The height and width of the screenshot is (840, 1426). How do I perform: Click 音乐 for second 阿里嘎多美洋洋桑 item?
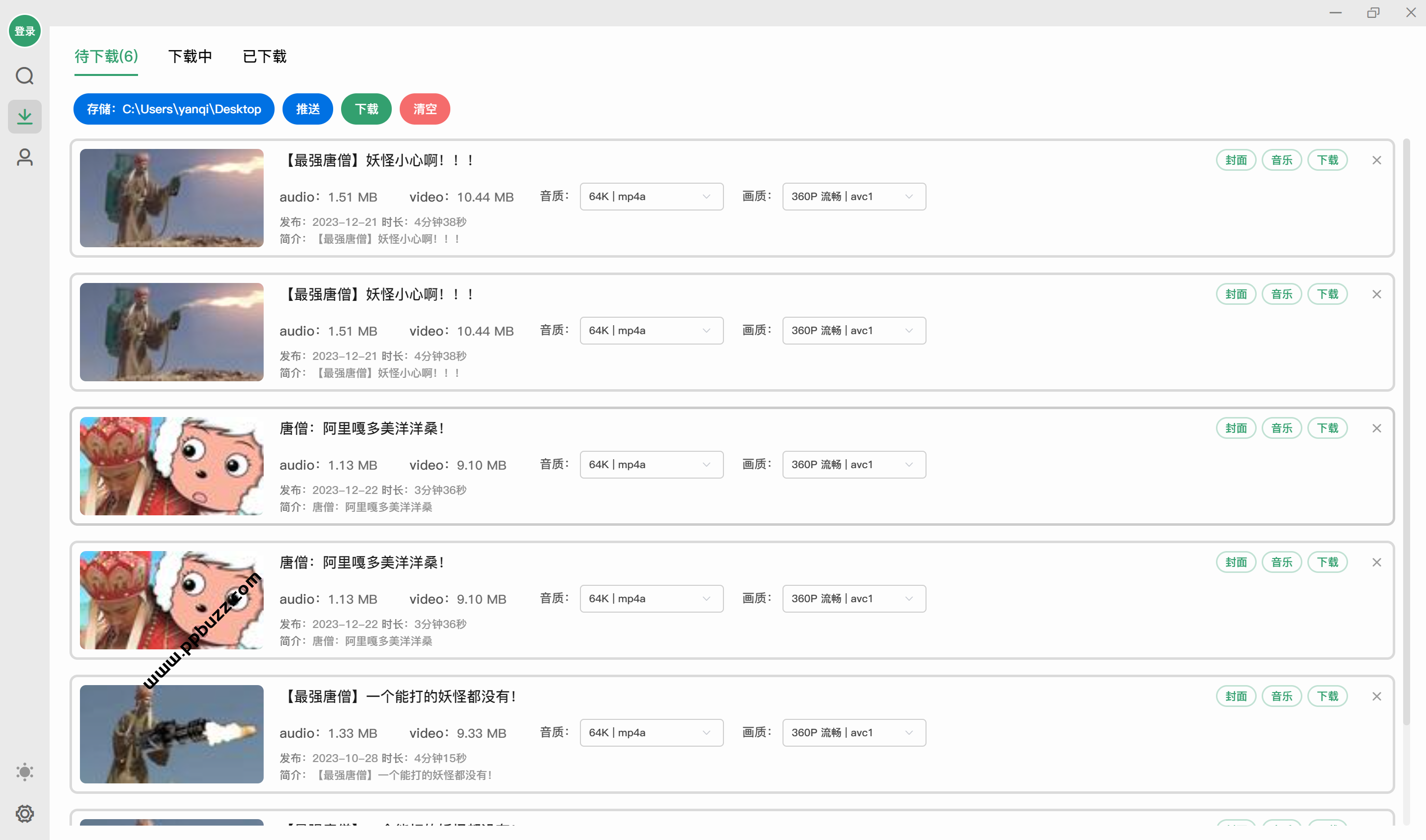click(1282, 562)
